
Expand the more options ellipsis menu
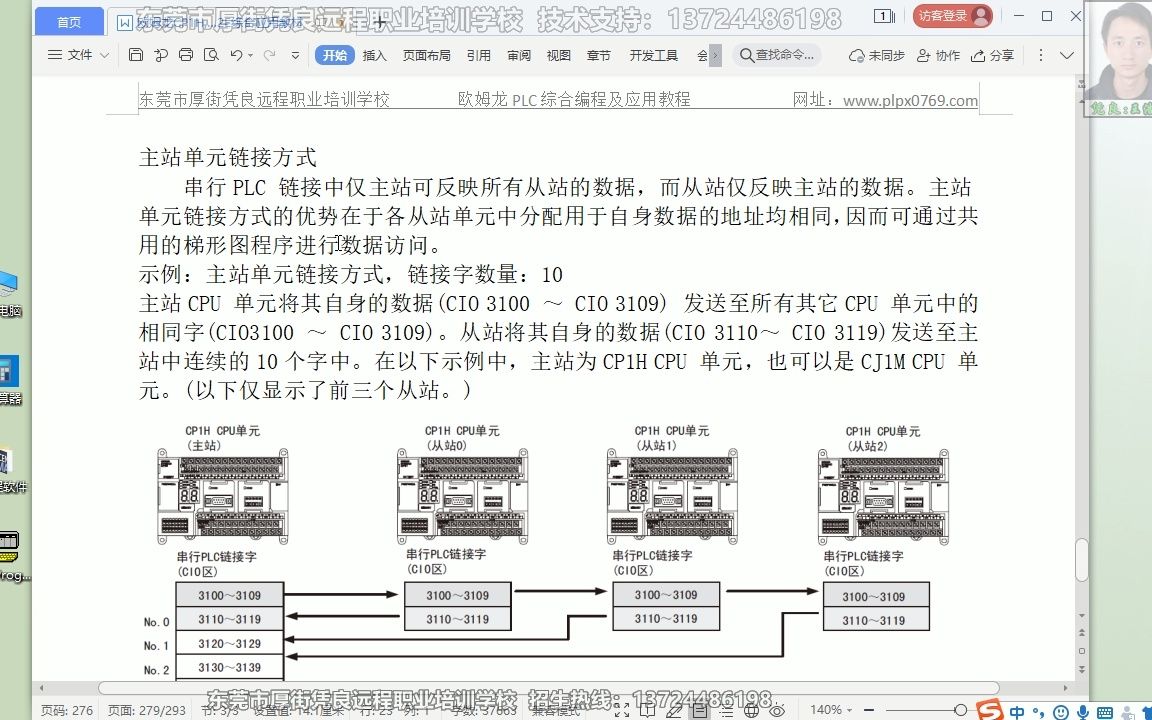[x=1041, y=55]
